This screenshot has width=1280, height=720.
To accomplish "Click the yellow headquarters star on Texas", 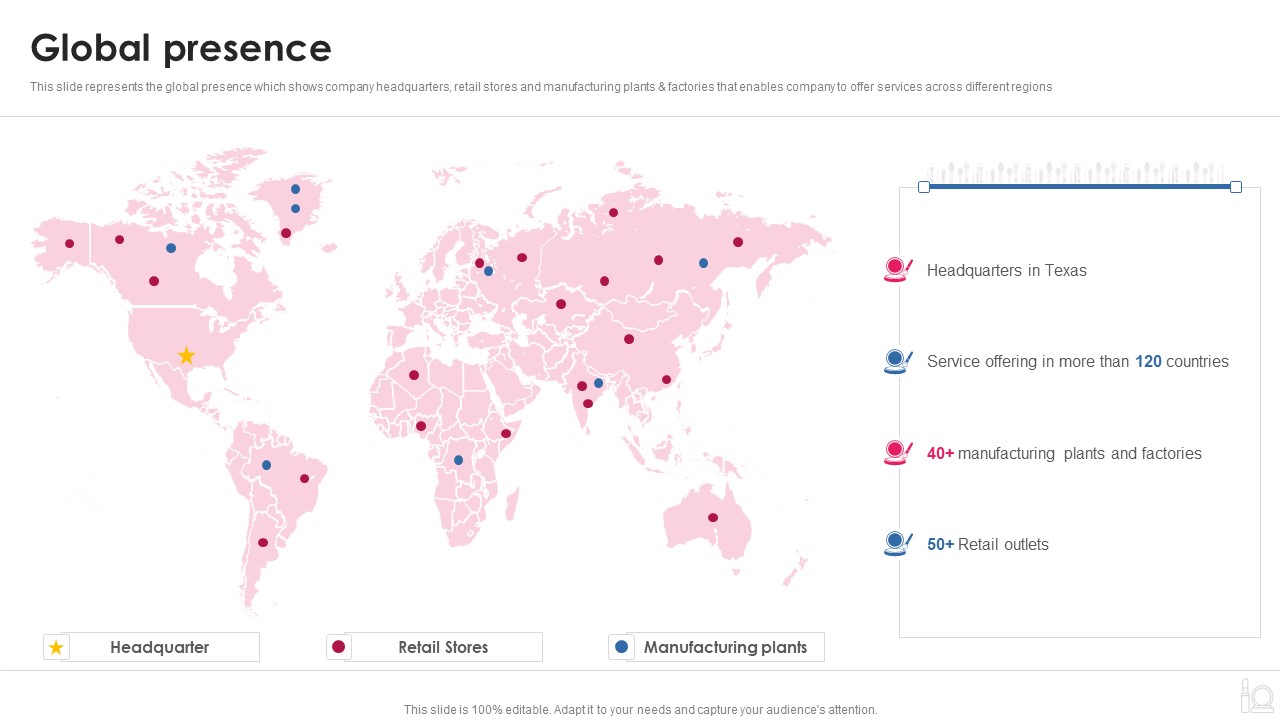I will click(x=186, y=355).
